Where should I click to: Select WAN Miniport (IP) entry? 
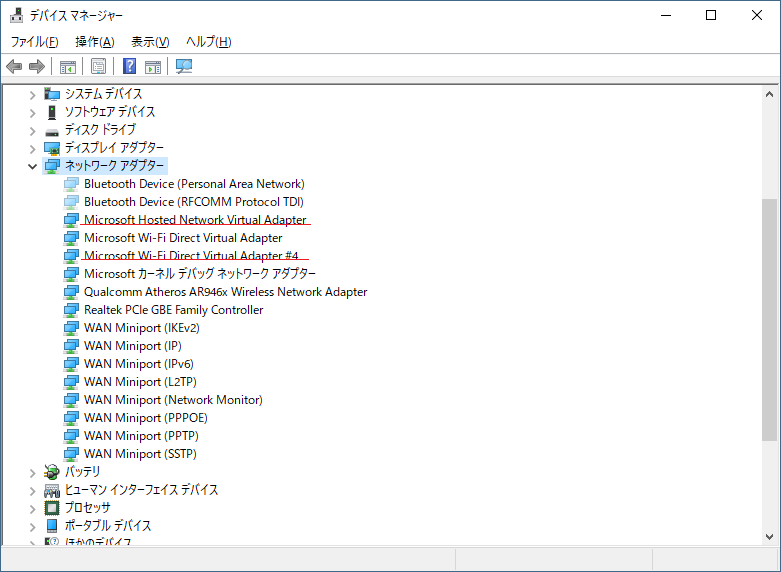click(132, 345)
